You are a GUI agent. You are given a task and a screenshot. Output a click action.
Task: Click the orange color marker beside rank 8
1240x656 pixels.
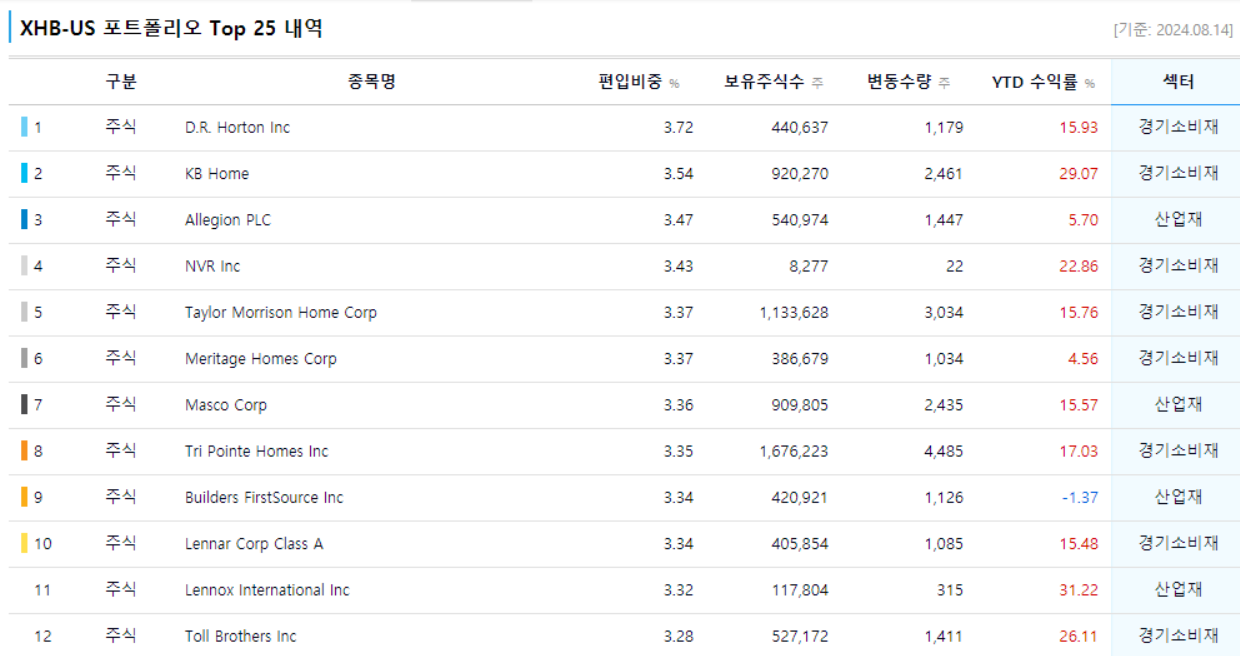[24, 451]
